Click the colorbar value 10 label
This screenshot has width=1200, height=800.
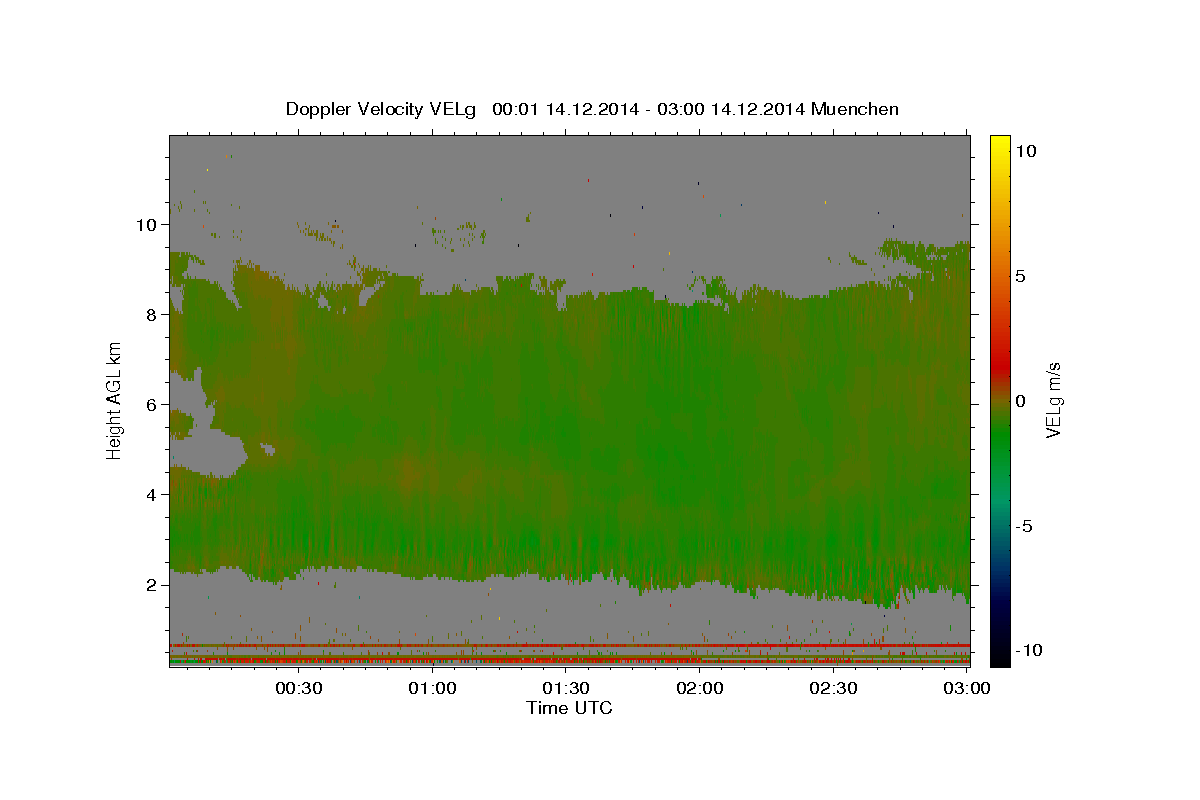pos(1026,151)
